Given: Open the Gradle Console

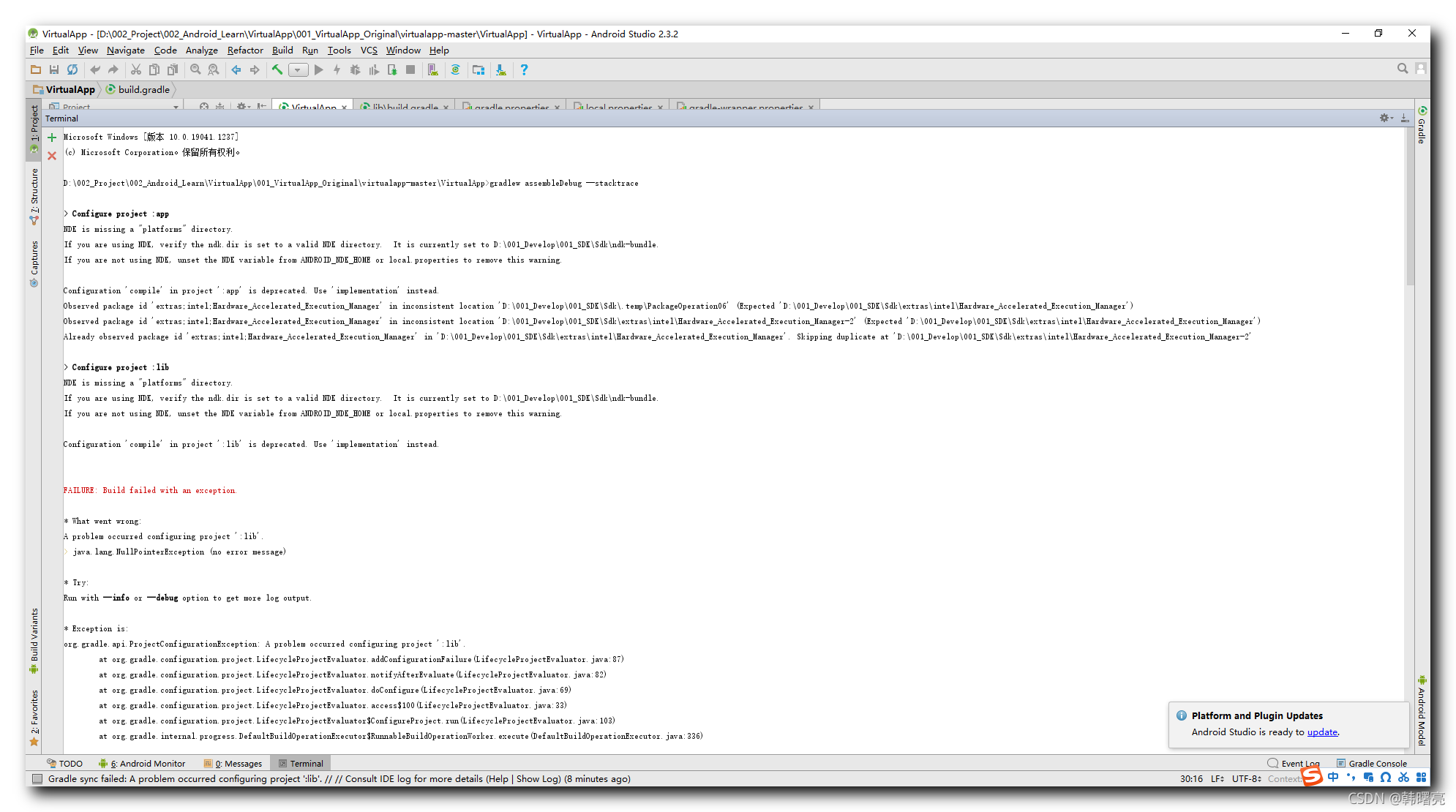Looking at the screenshot, I should point(1371,763).
